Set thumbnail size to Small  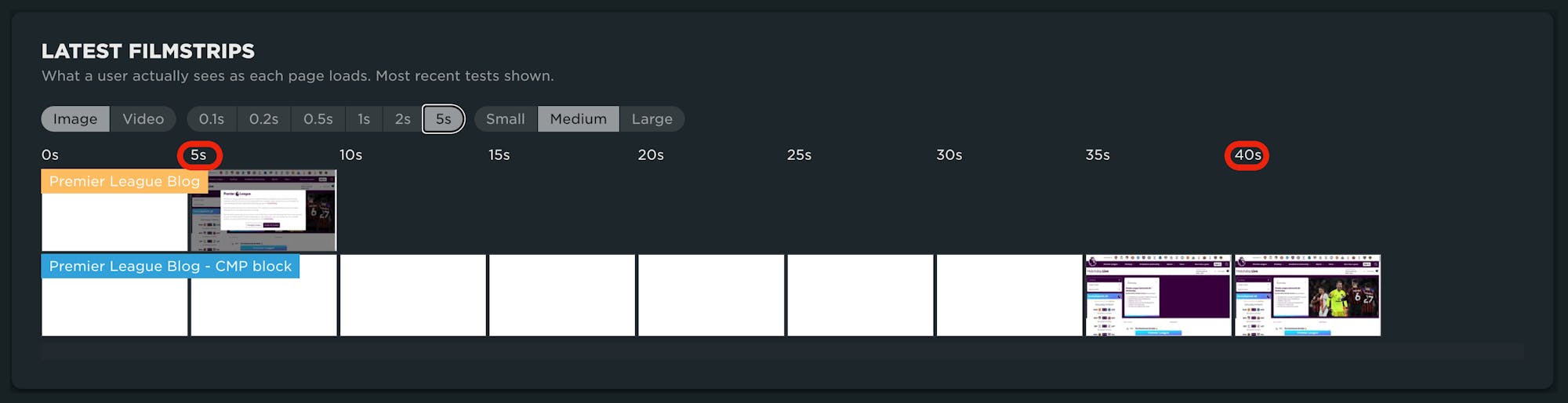tap(506, 119)
